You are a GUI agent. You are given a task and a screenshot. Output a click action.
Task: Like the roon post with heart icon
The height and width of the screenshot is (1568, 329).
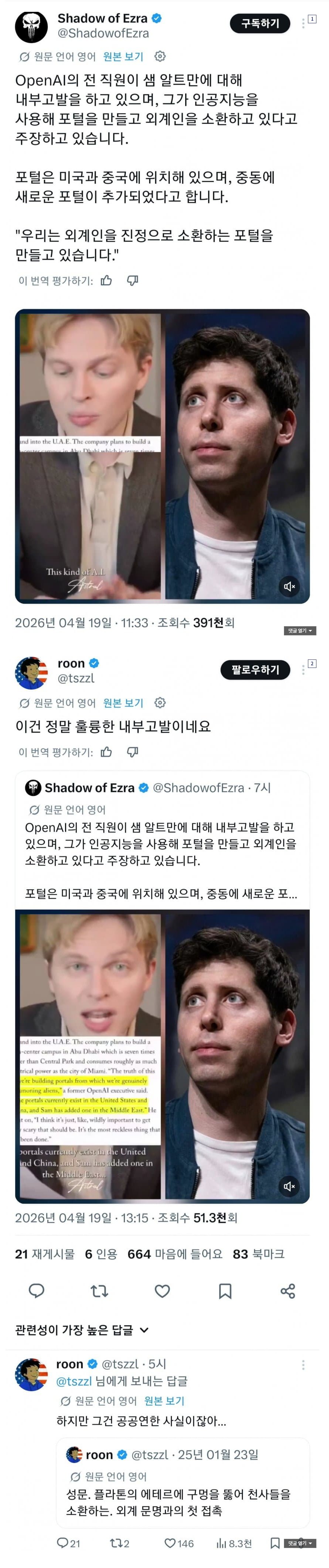coord(162,1291)
